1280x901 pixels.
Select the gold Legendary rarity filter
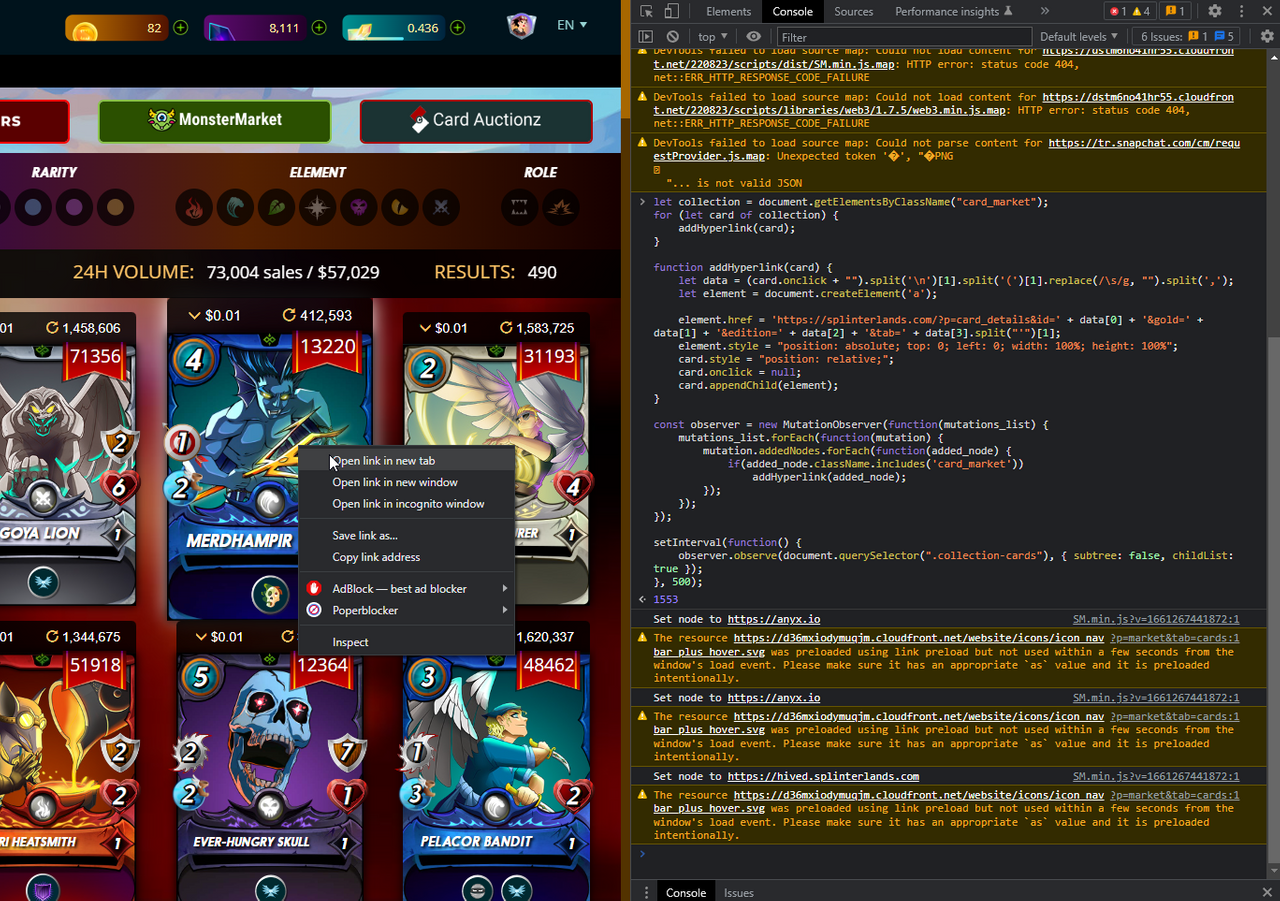[x=115, y=208]
